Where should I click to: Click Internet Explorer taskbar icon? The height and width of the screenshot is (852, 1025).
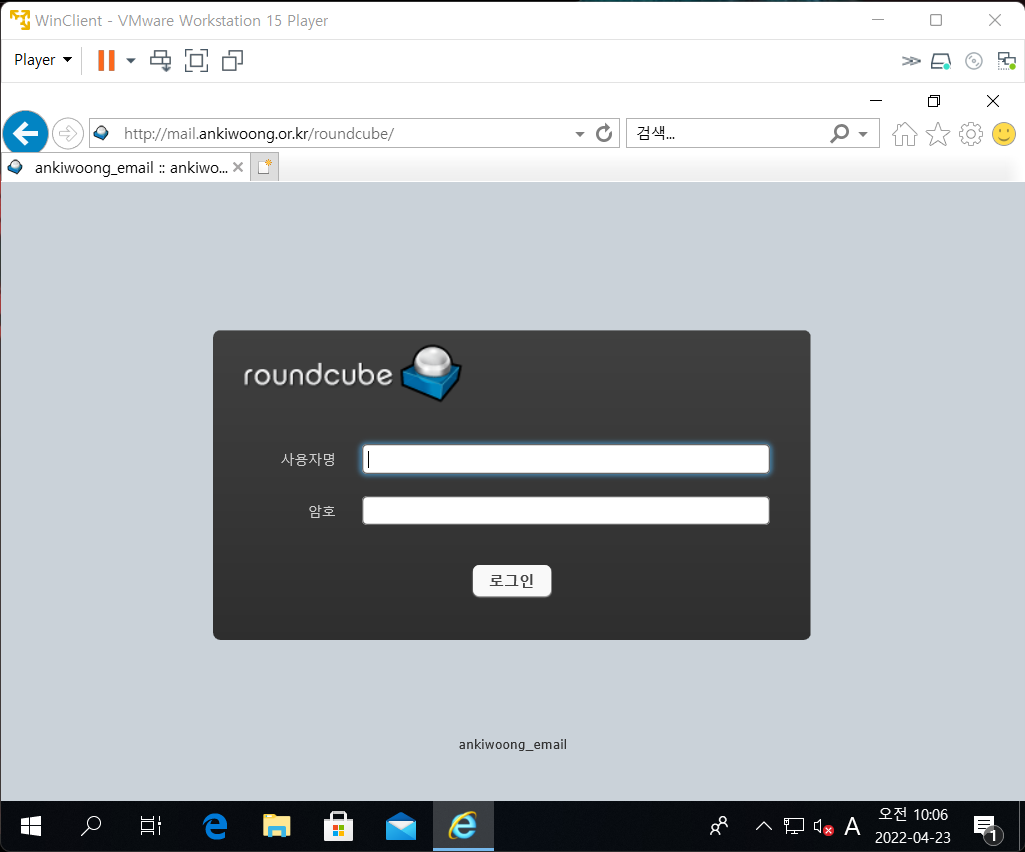(463, 826)
